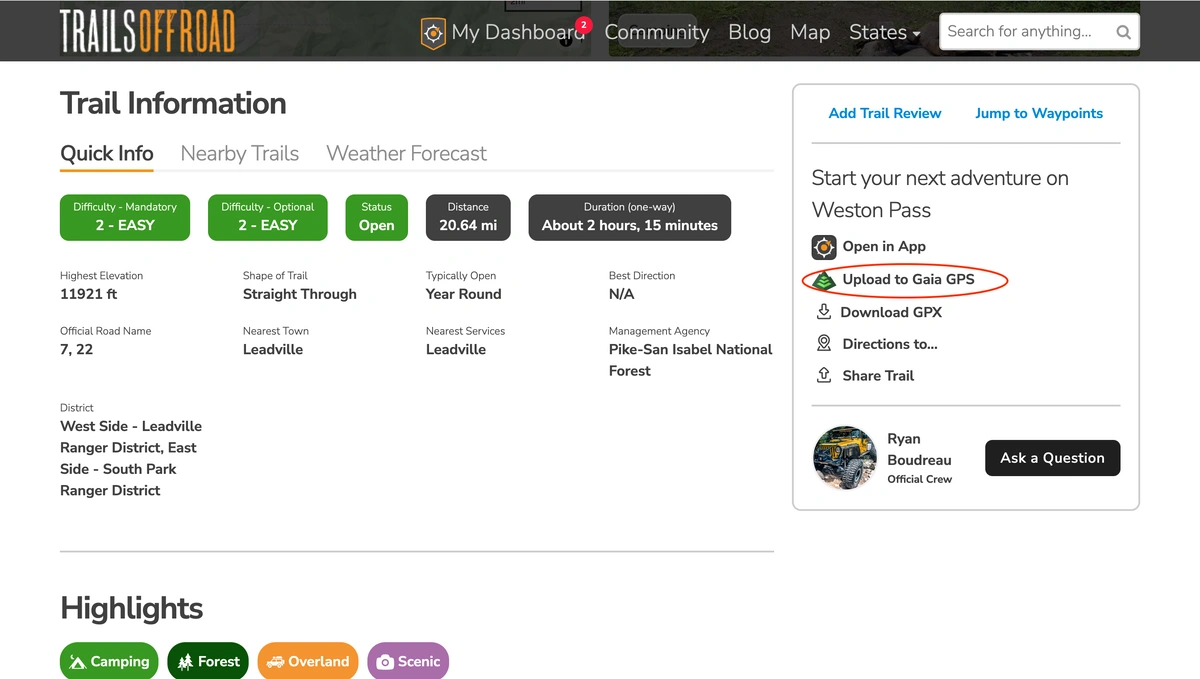Click the Share Trail icon

(824, 376)
